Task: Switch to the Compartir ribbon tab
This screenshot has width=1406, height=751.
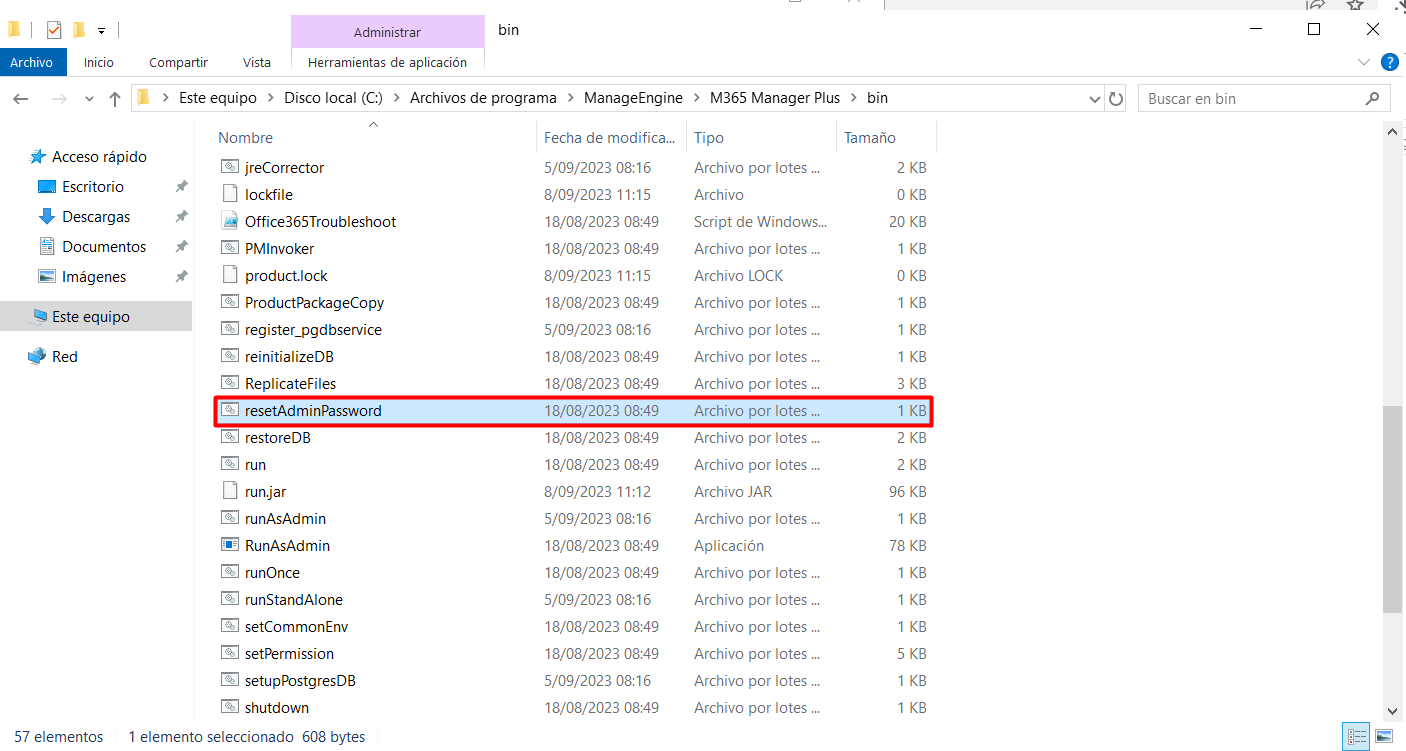Action: (x=178, y=62)
